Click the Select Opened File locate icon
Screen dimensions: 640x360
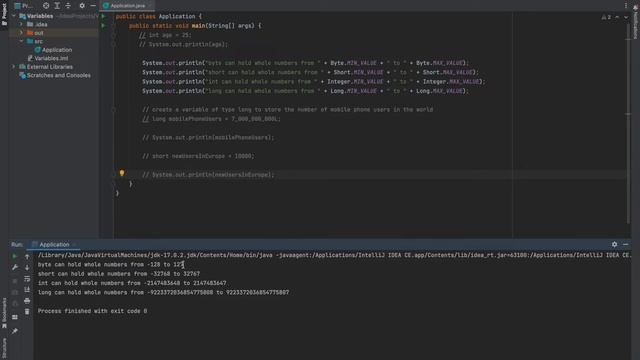(x=46, y=6)
